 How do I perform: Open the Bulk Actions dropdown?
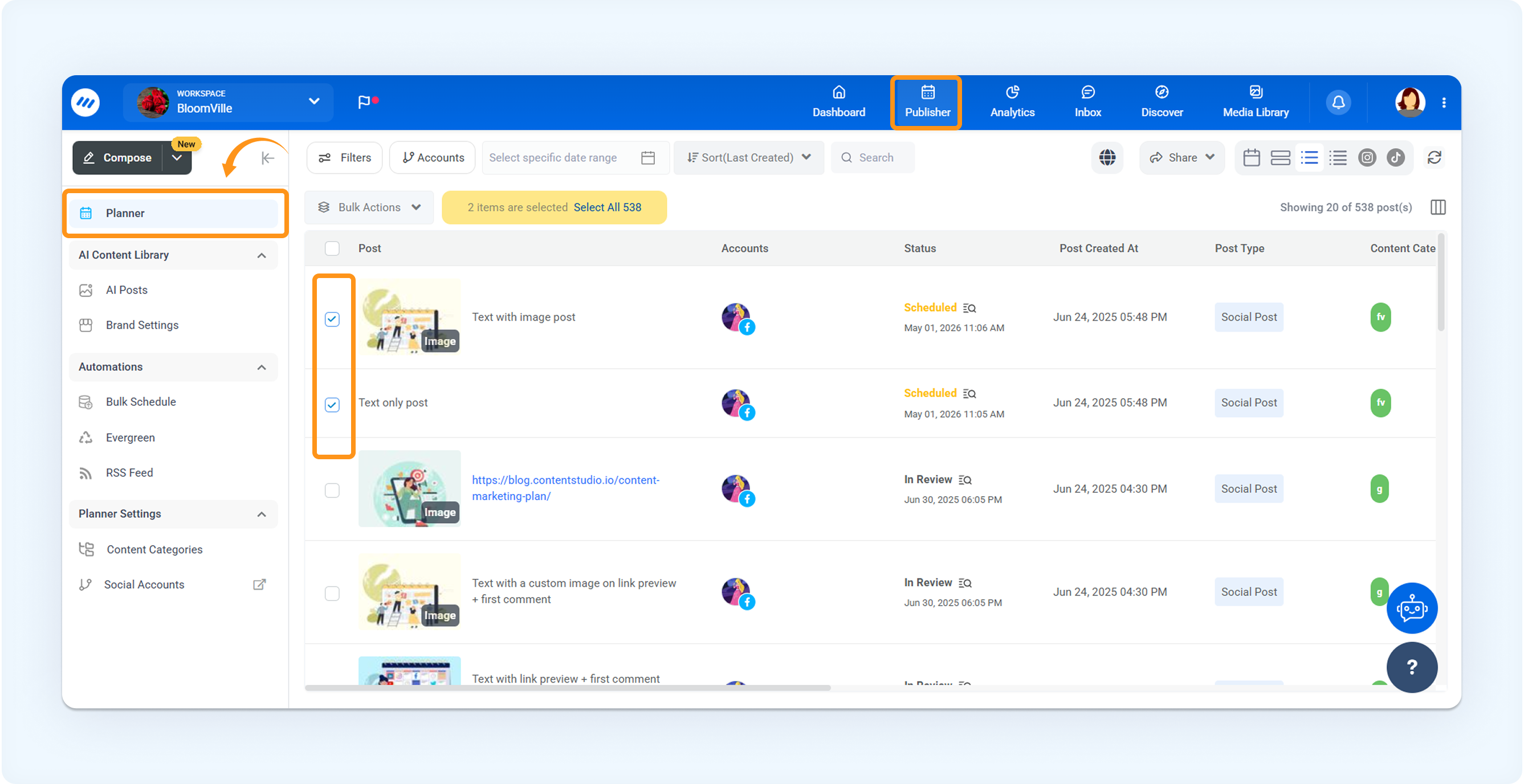[x=369, y=207]
